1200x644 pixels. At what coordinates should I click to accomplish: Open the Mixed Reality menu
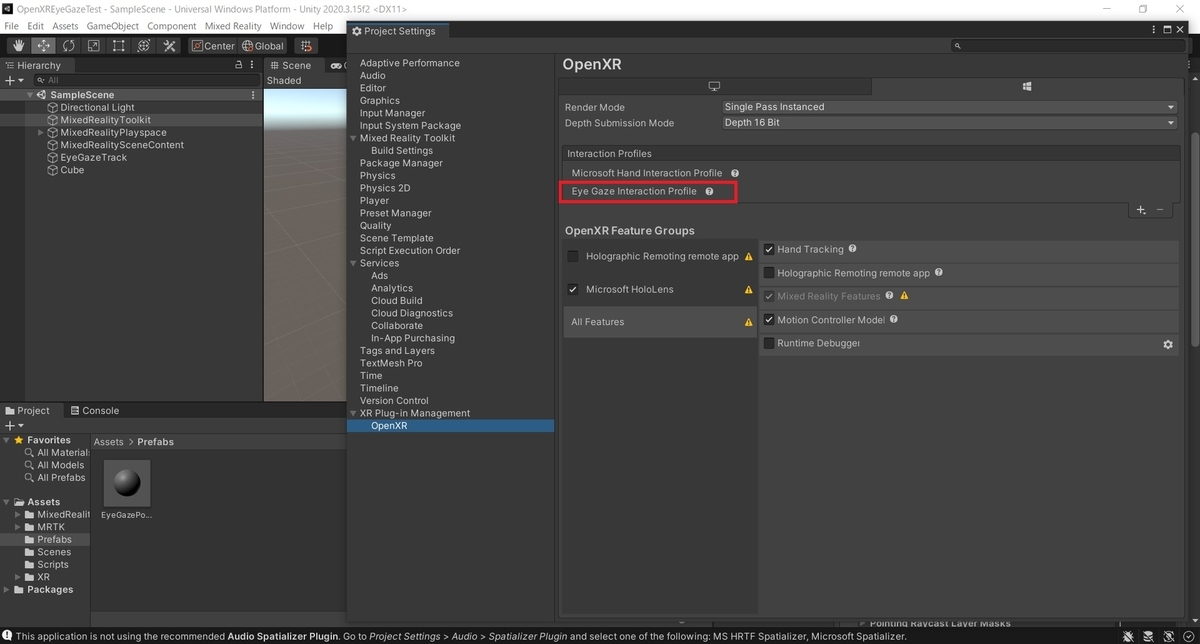233,26
